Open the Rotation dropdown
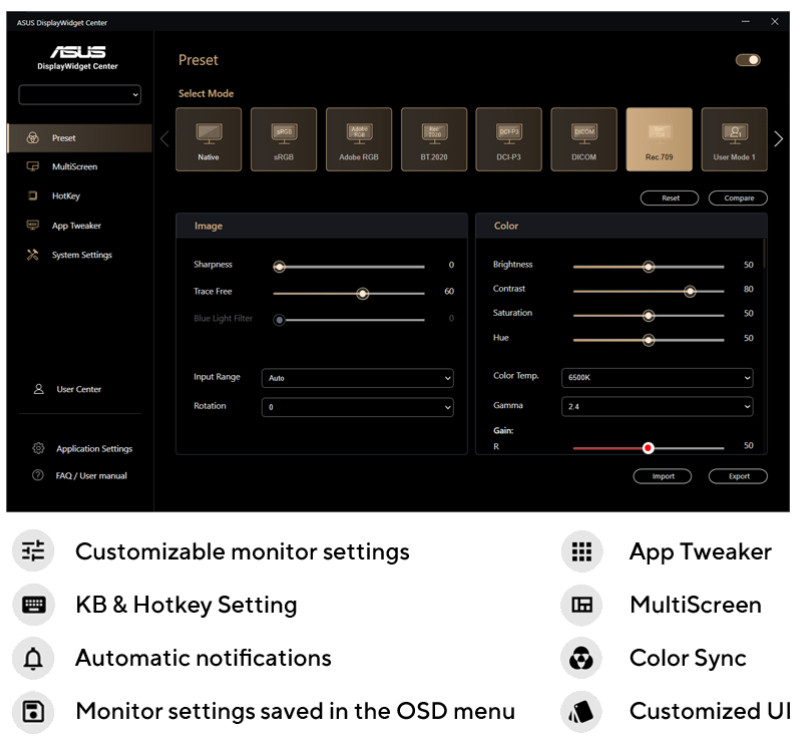The image size is (806, 738). pos(357,407)
